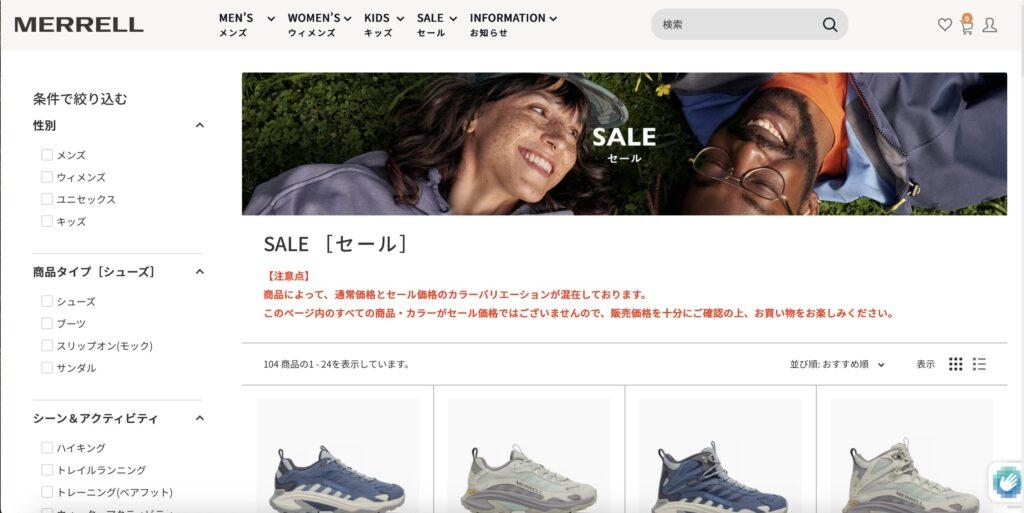Collapse the 性別 filter section
Screen dimensions: 1024x513
[200, 125]
